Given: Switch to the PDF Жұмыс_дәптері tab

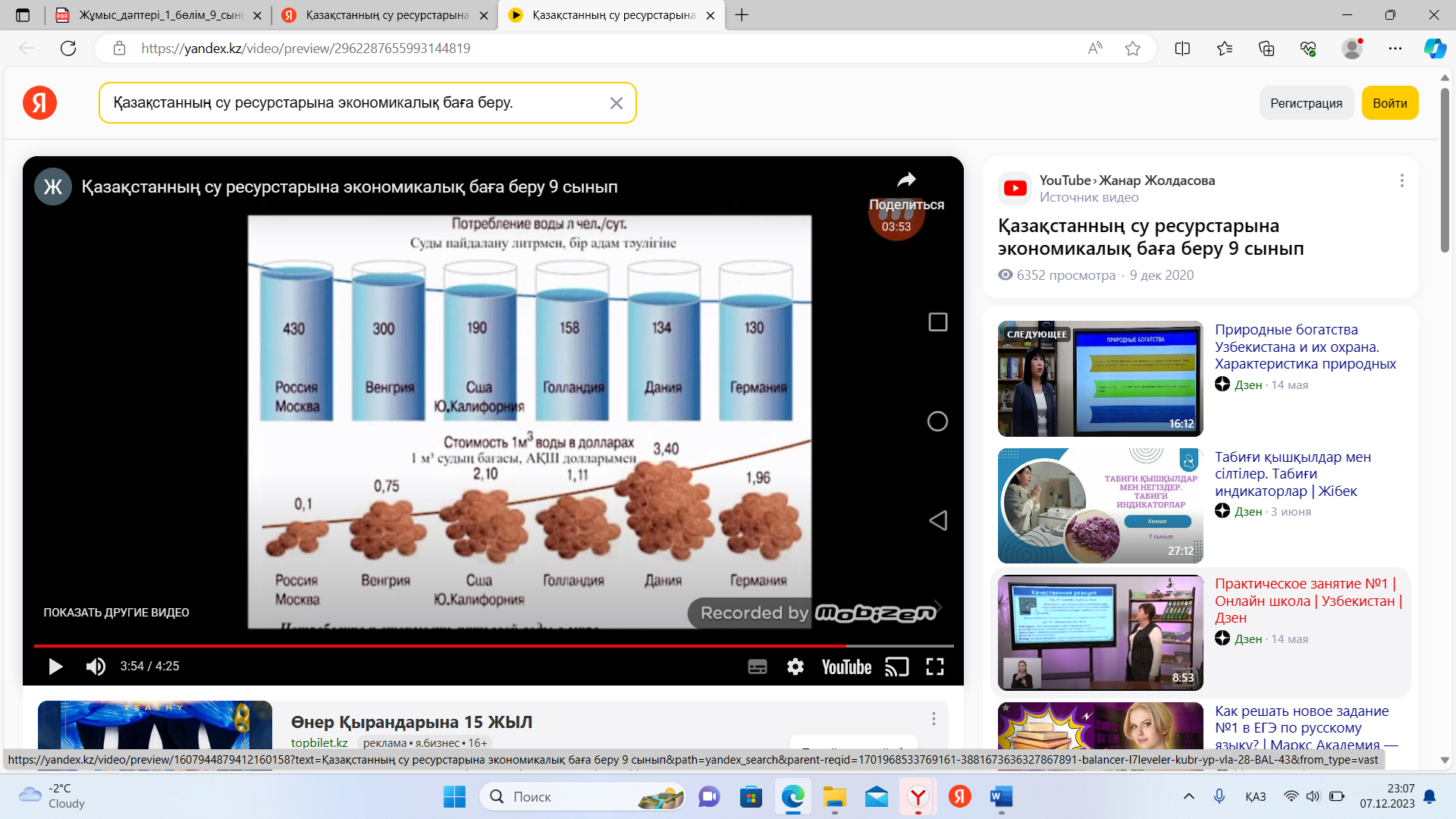Looking at the screenshot, I should click(161, 15).
